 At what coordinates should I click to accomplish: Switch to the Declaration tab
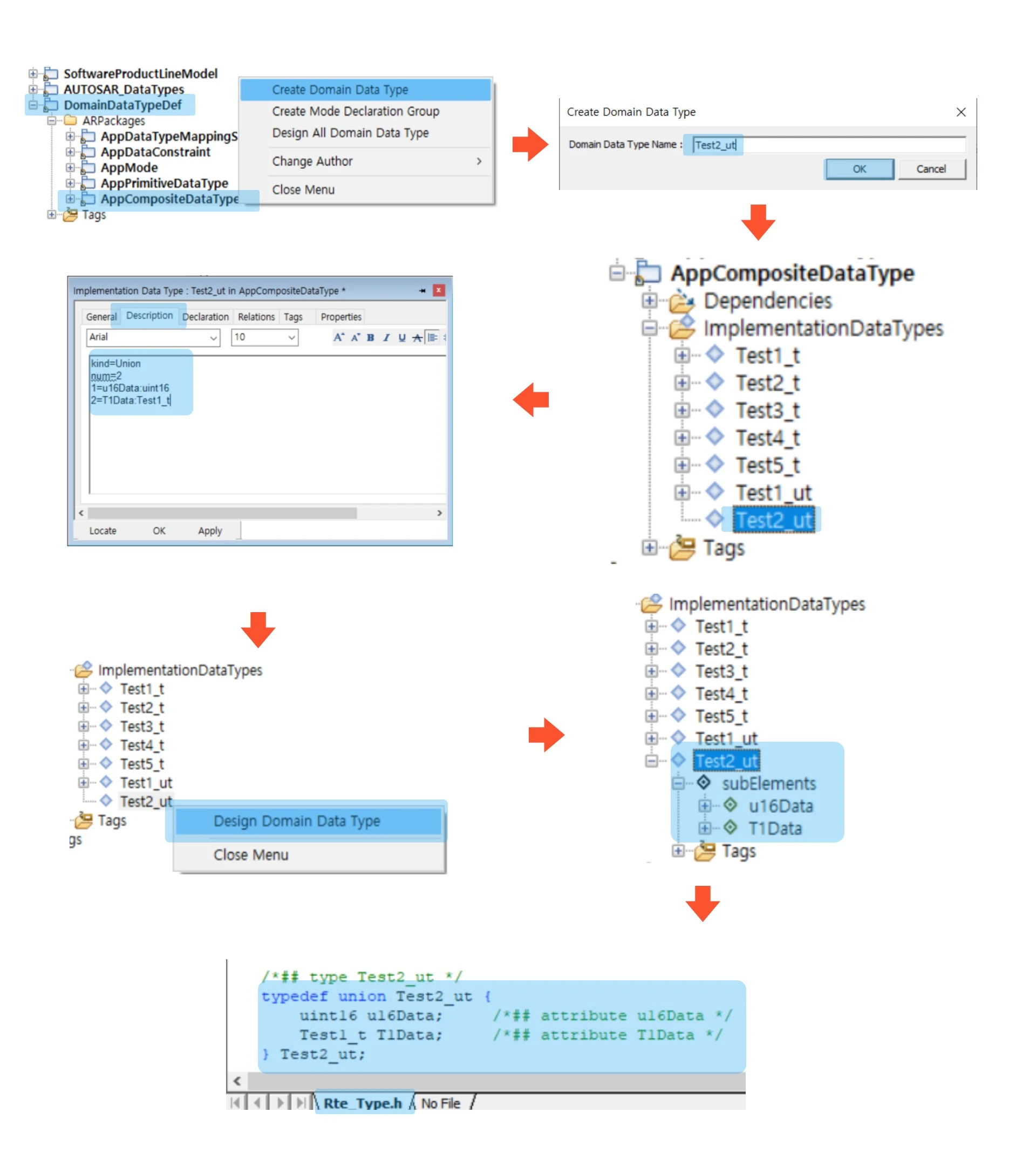(x=205, y=316)
